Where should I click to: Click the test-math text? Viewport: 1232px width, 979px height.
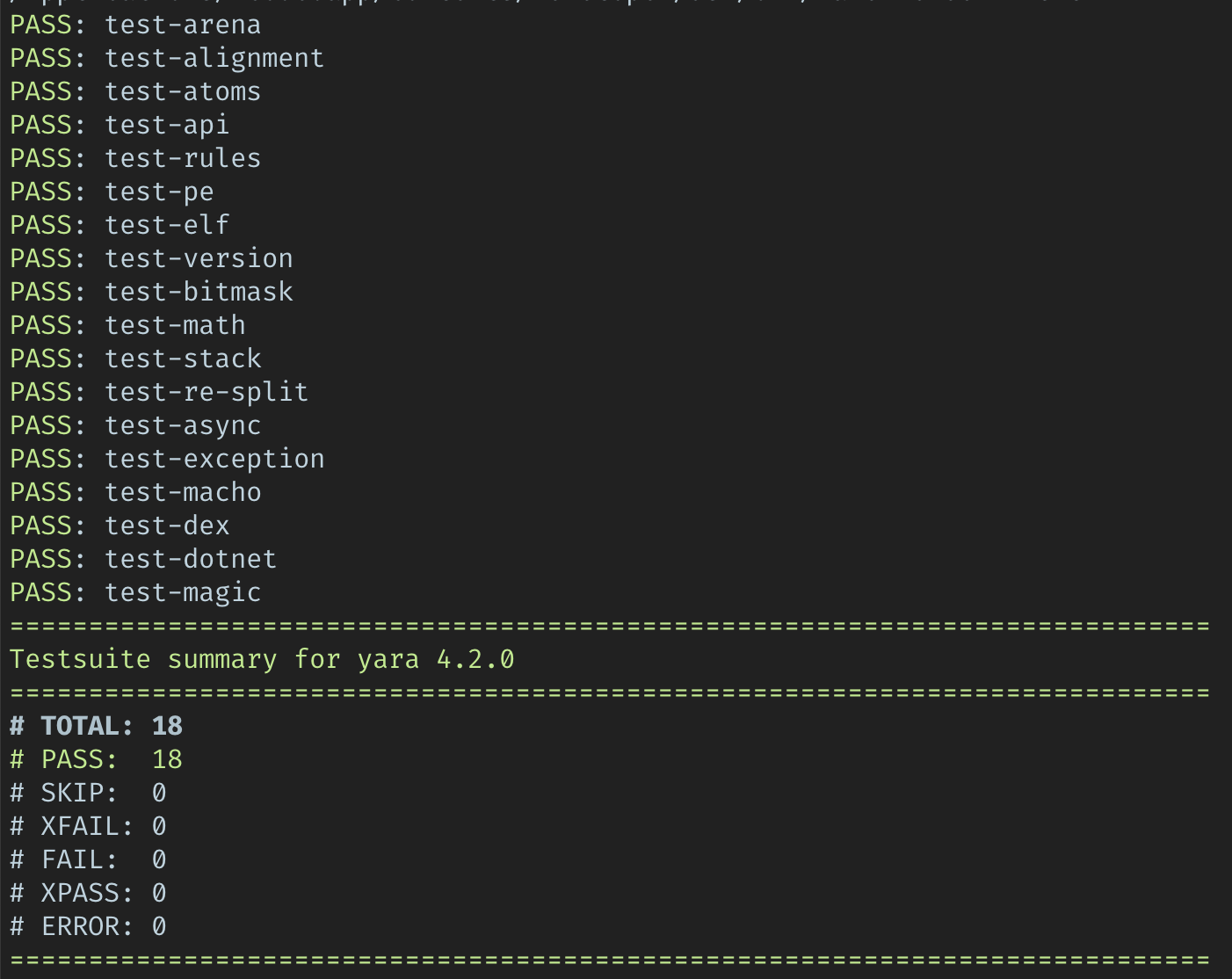175,325
